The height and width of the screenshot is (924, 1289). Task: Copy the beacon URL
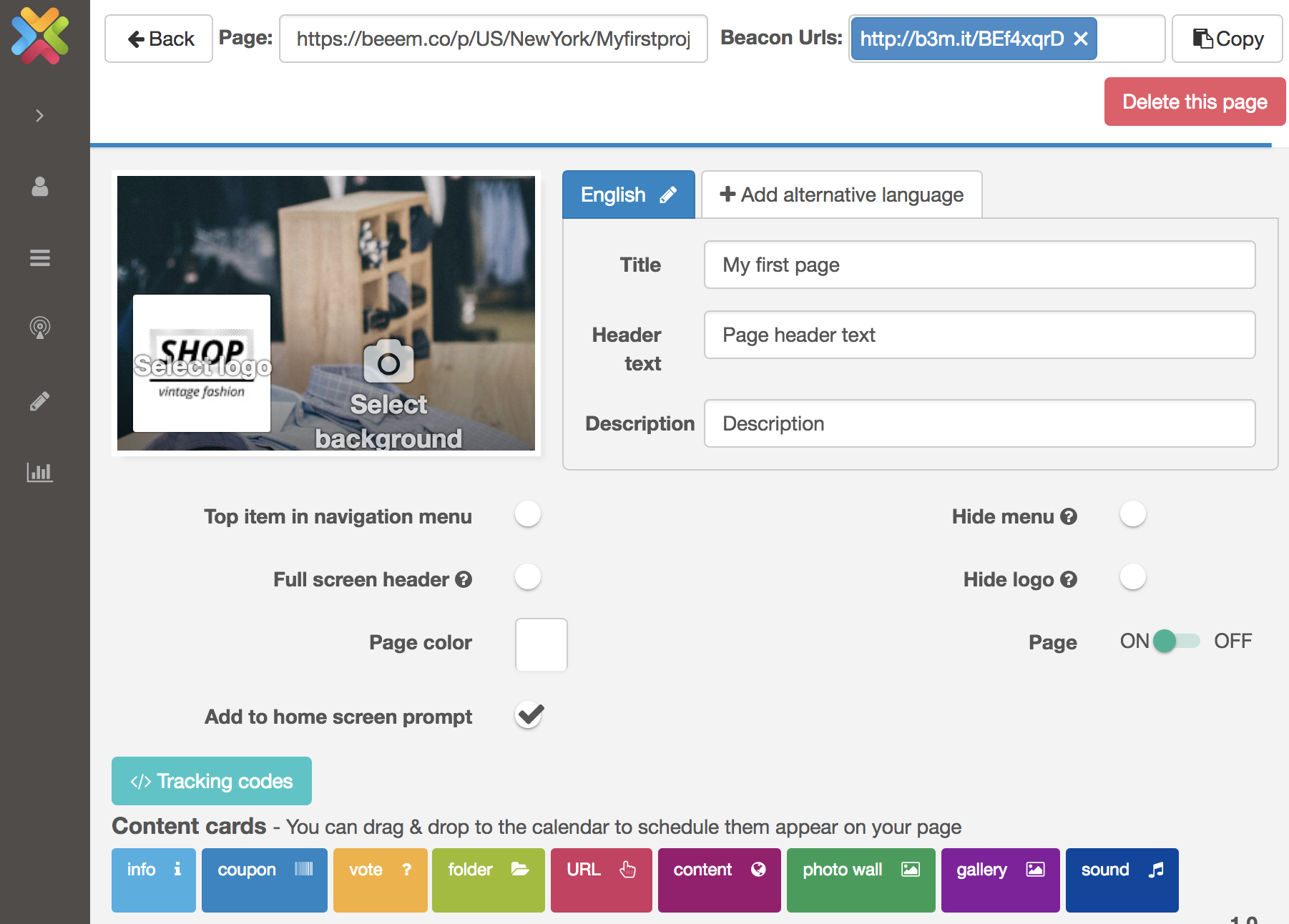(x=1227, y=39)
